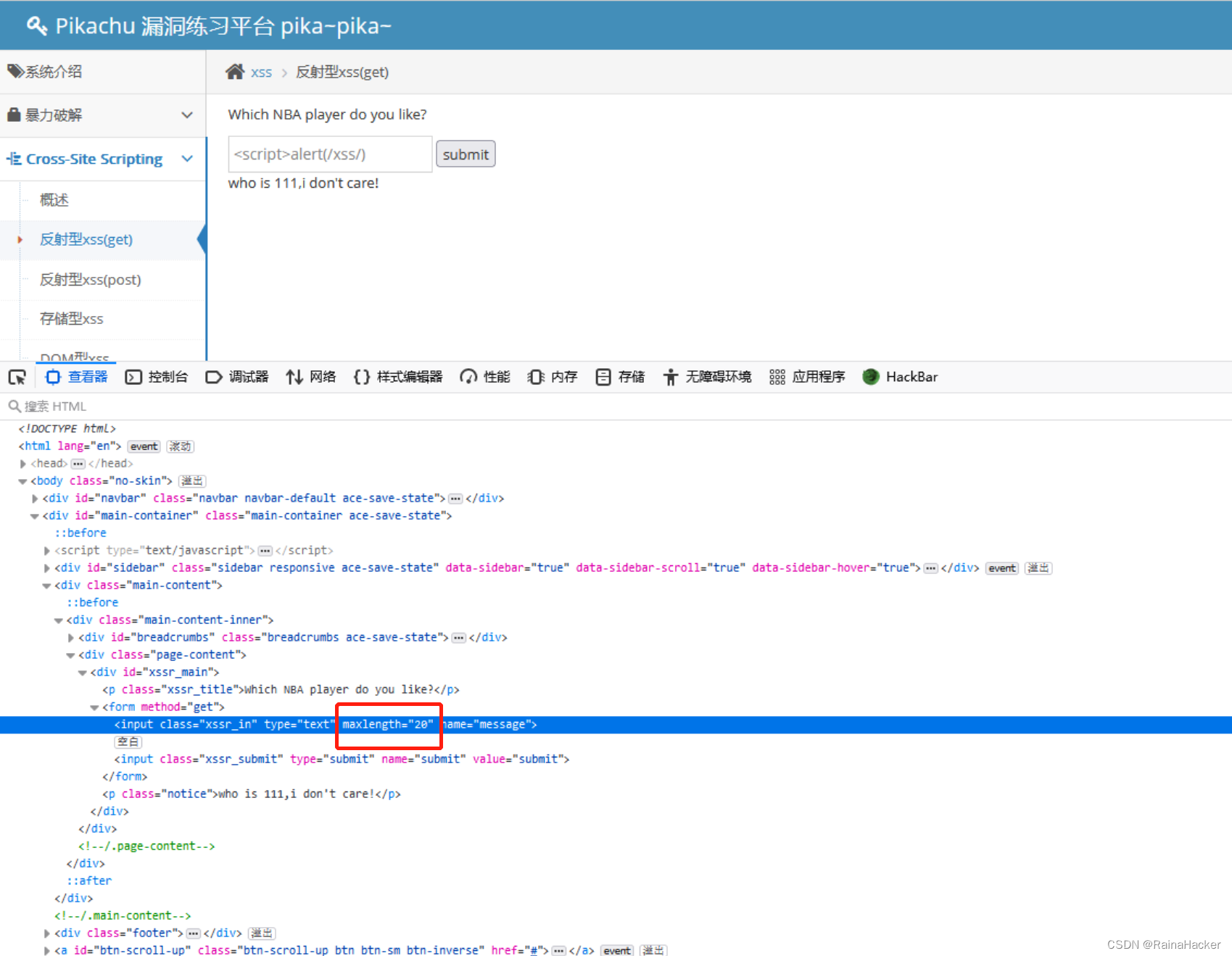Expand the breadcrumbs div node
Viewport: 1232px width, 956px height.
tap(71, 638)
